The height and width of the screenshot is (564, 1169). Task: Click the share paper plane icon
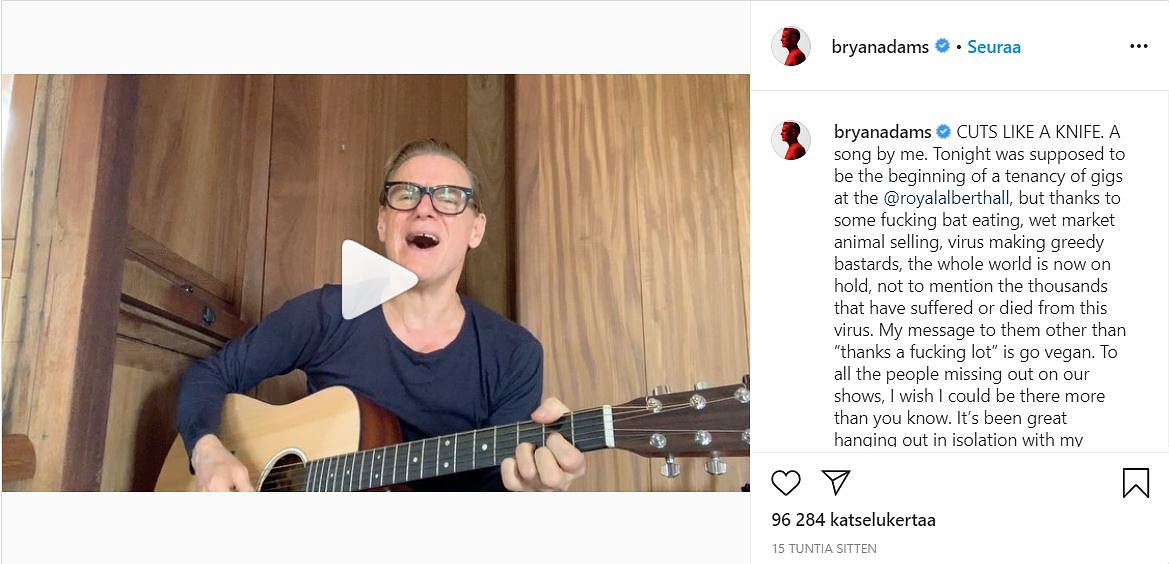(836, 483)
